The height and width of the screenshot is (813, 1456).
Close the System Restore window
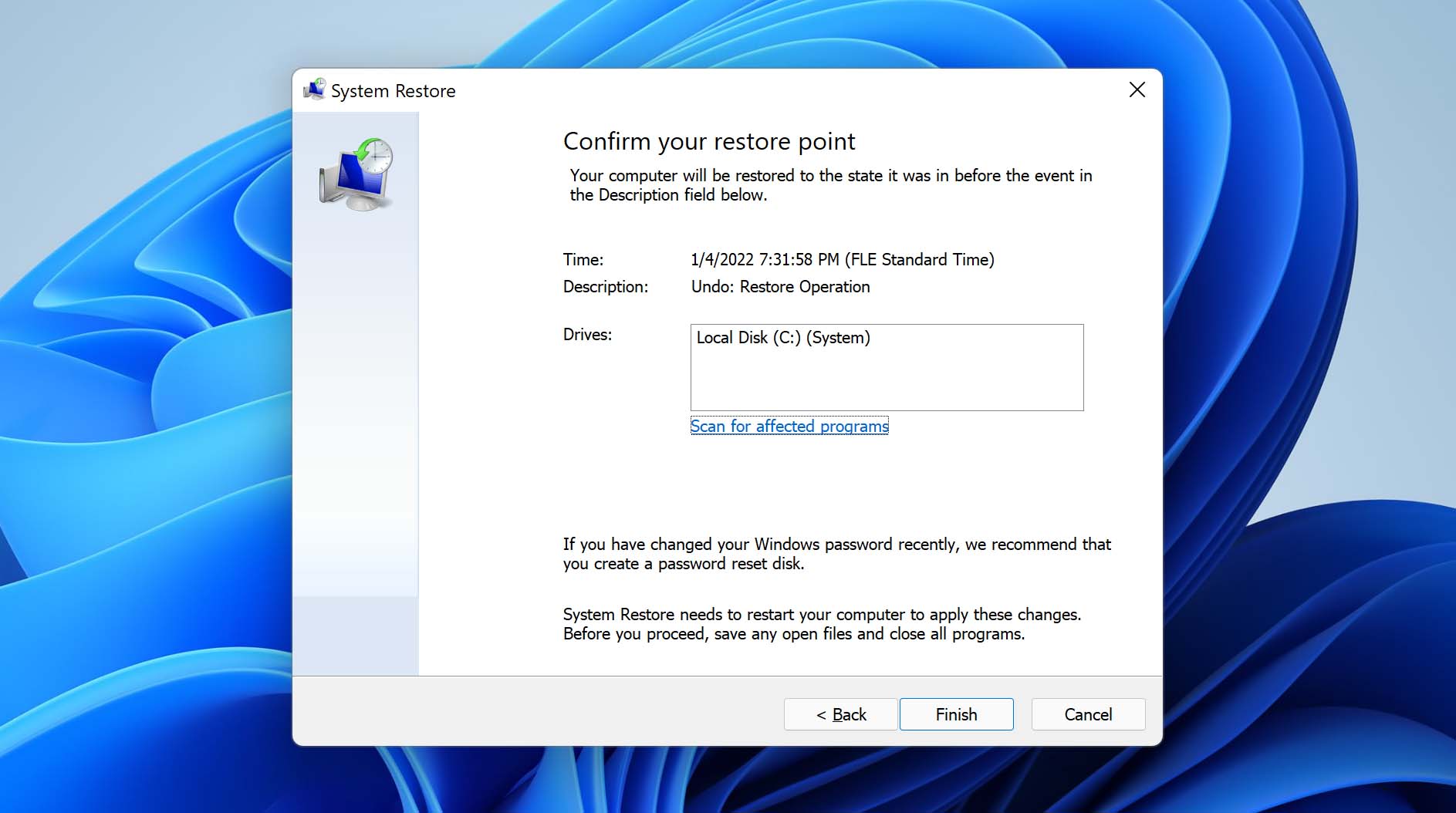click(x=1137, y=90)
